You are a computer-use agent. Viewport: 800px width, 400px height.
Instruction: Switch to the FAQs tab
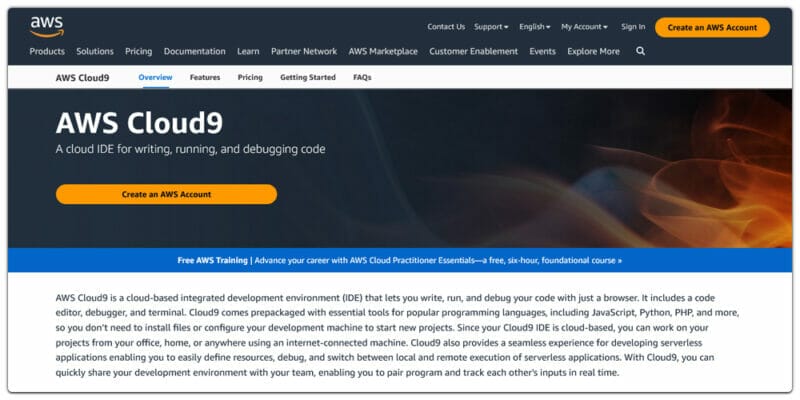click(x=362, y=78)
